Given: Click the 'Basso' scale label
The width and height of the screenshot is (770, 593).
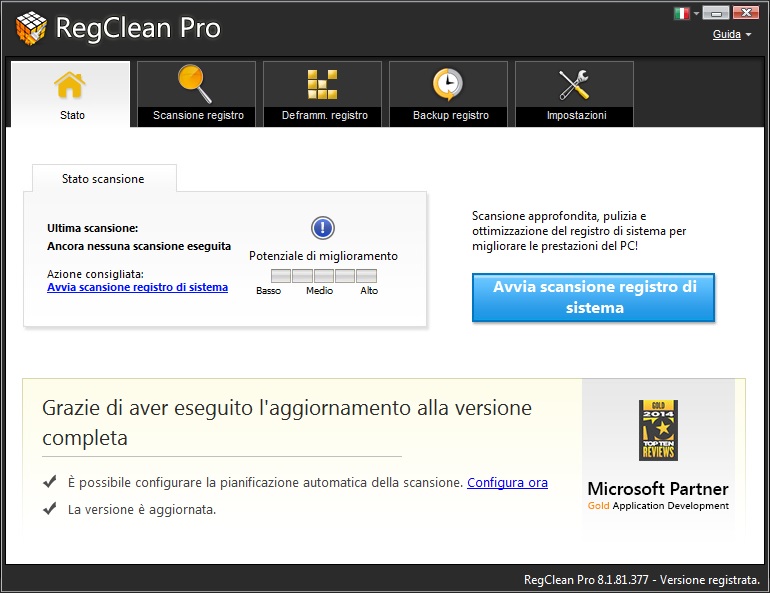Looking at the screenshot, I should coord(269,291).
